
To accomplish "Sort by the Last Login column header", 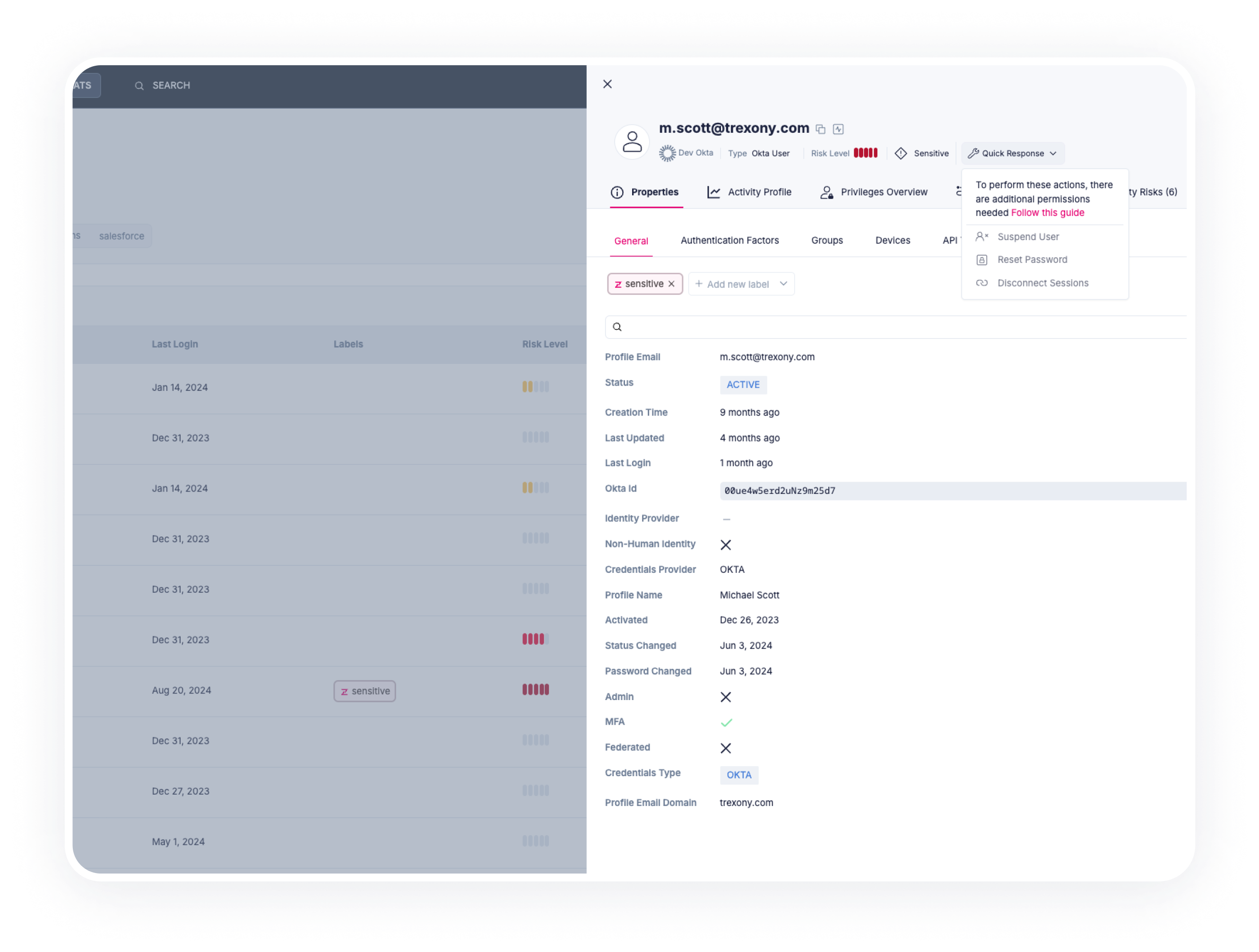I will point(175,344).
